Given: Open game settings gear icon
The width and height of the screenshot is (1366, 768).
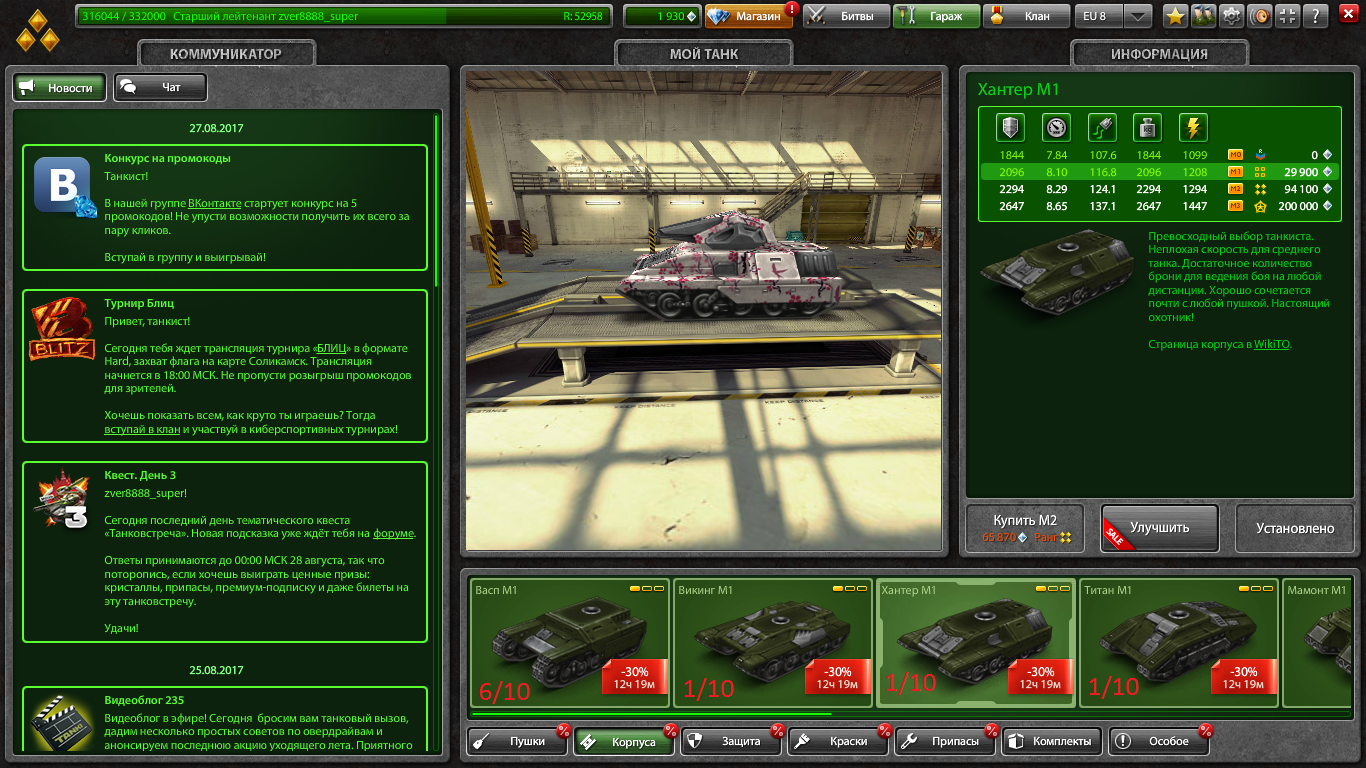Looking at the screenshot, I should [1231, 16].
